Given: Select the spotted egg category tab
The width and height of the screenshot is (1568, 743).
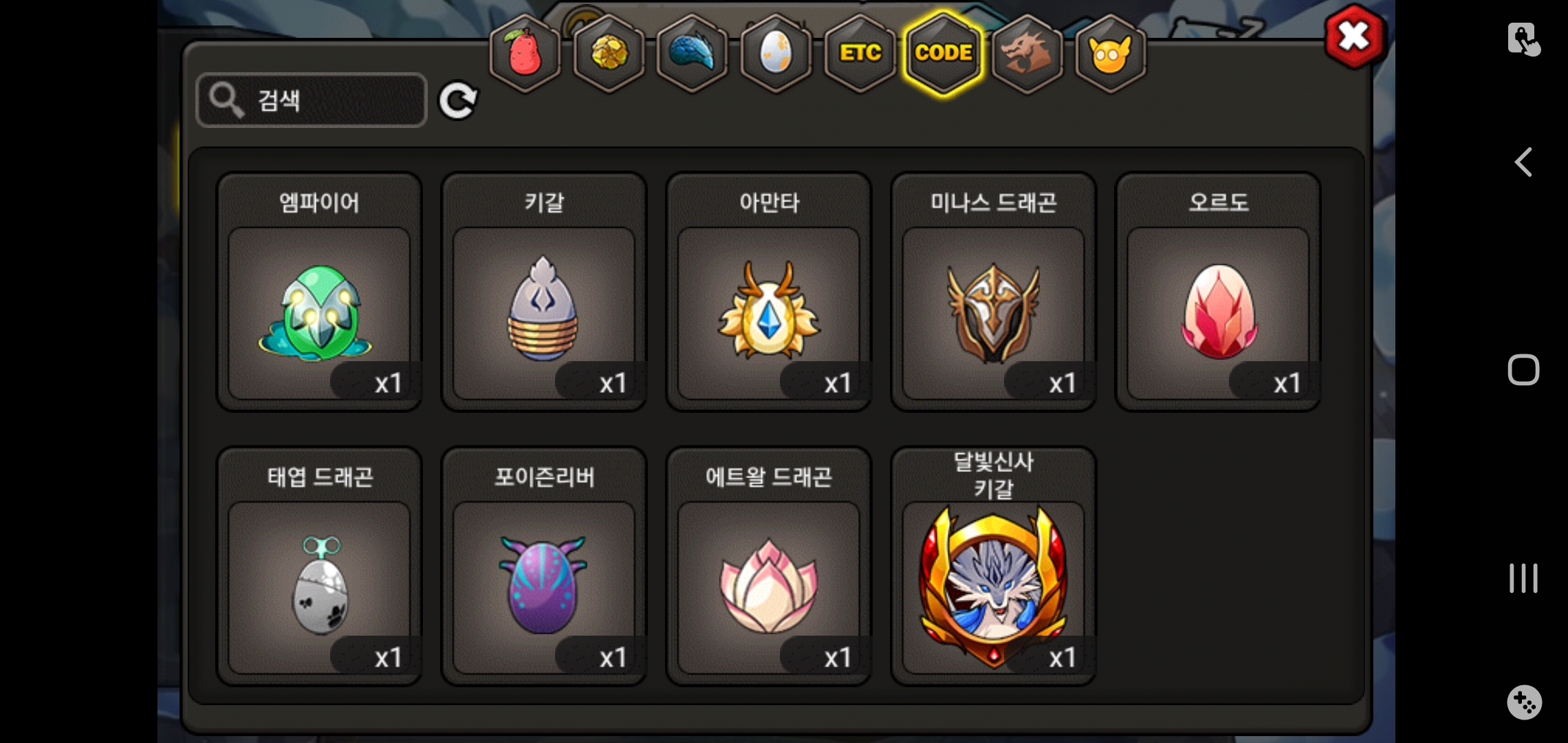Looking at the screenshot, I should pyautogui.click(x=776, y=53).
